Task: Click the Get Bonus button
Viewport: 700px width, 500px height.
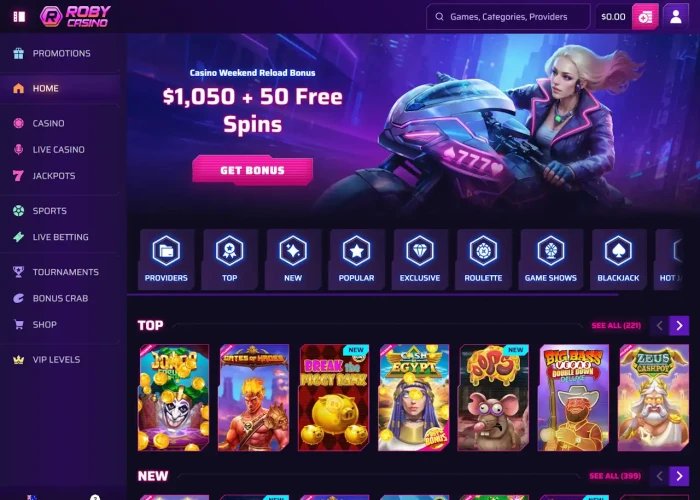Action: click(253, 170)
